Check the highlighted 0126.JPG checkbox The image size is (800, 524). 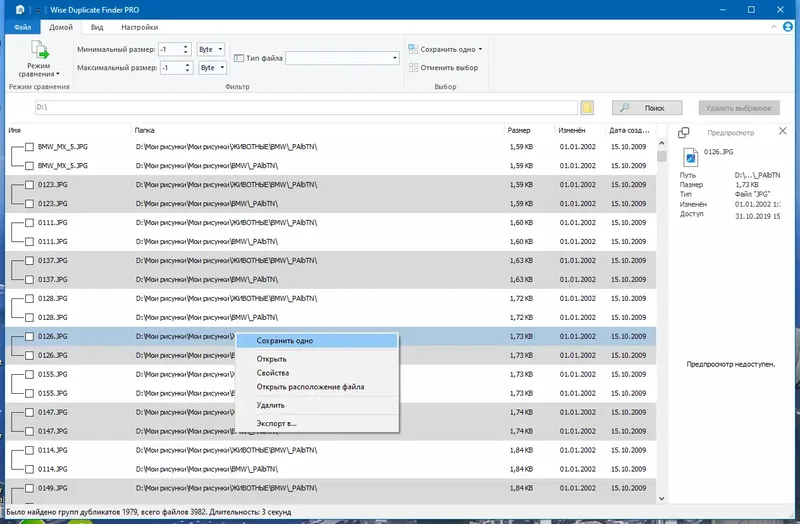(30, 337)
